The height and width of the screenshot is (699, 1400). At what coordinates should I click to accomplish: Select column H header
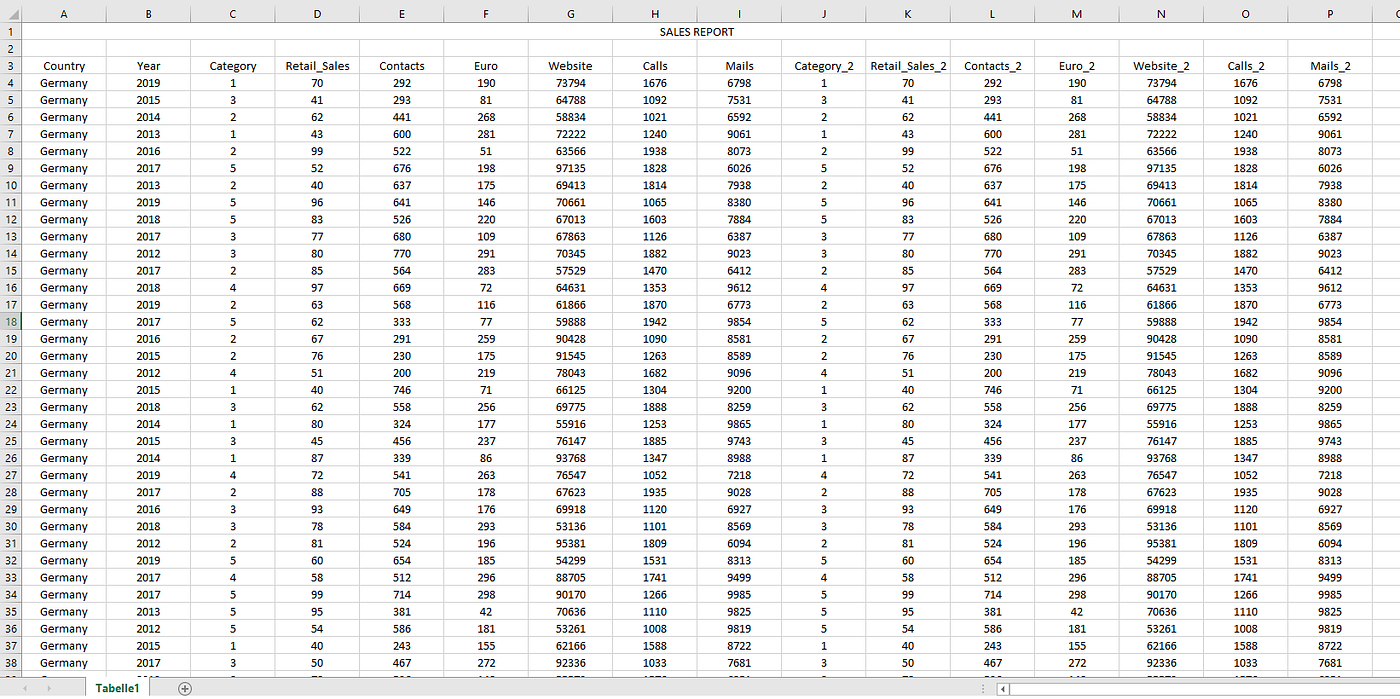655,15
